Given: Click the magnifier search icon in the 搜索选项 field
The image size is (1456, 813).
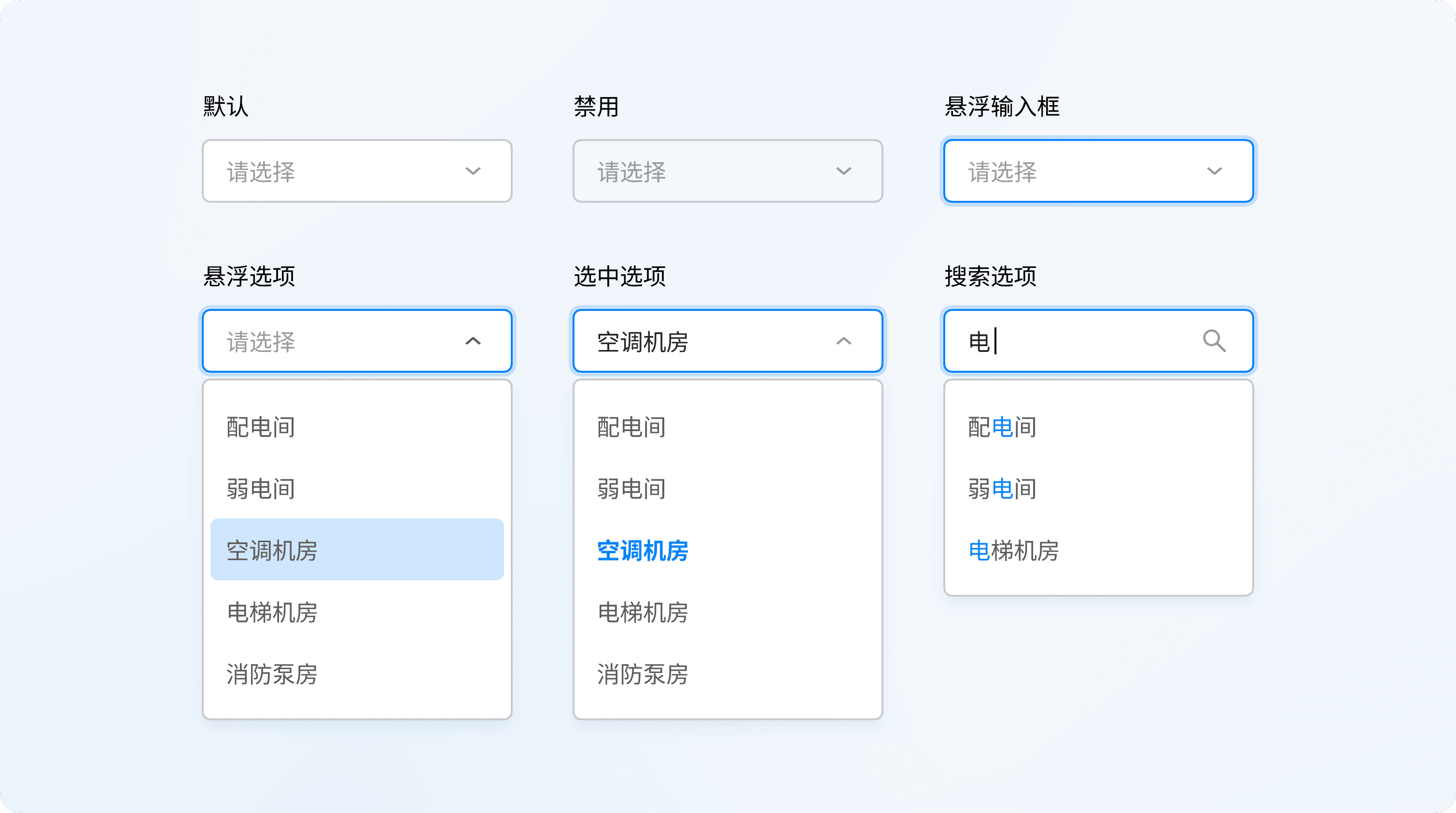Looking at the screenshot, I should [x=1214, y=341].
